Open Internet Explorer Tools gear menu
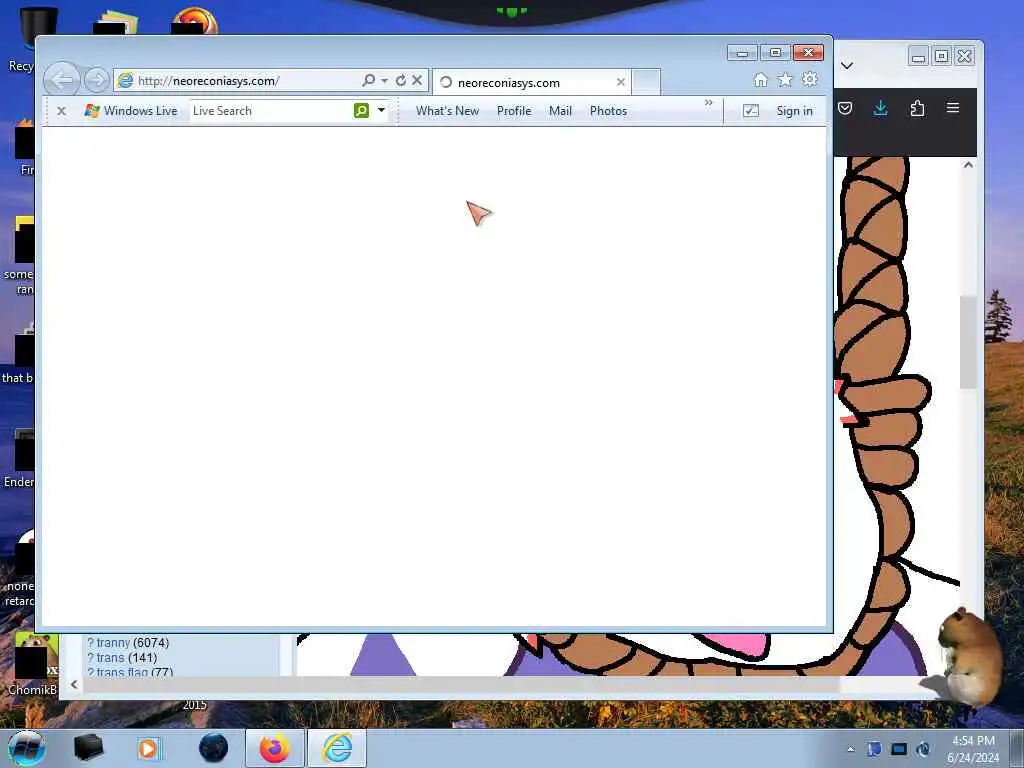This screenshot has height=768, width=1024. coord(810,80)
